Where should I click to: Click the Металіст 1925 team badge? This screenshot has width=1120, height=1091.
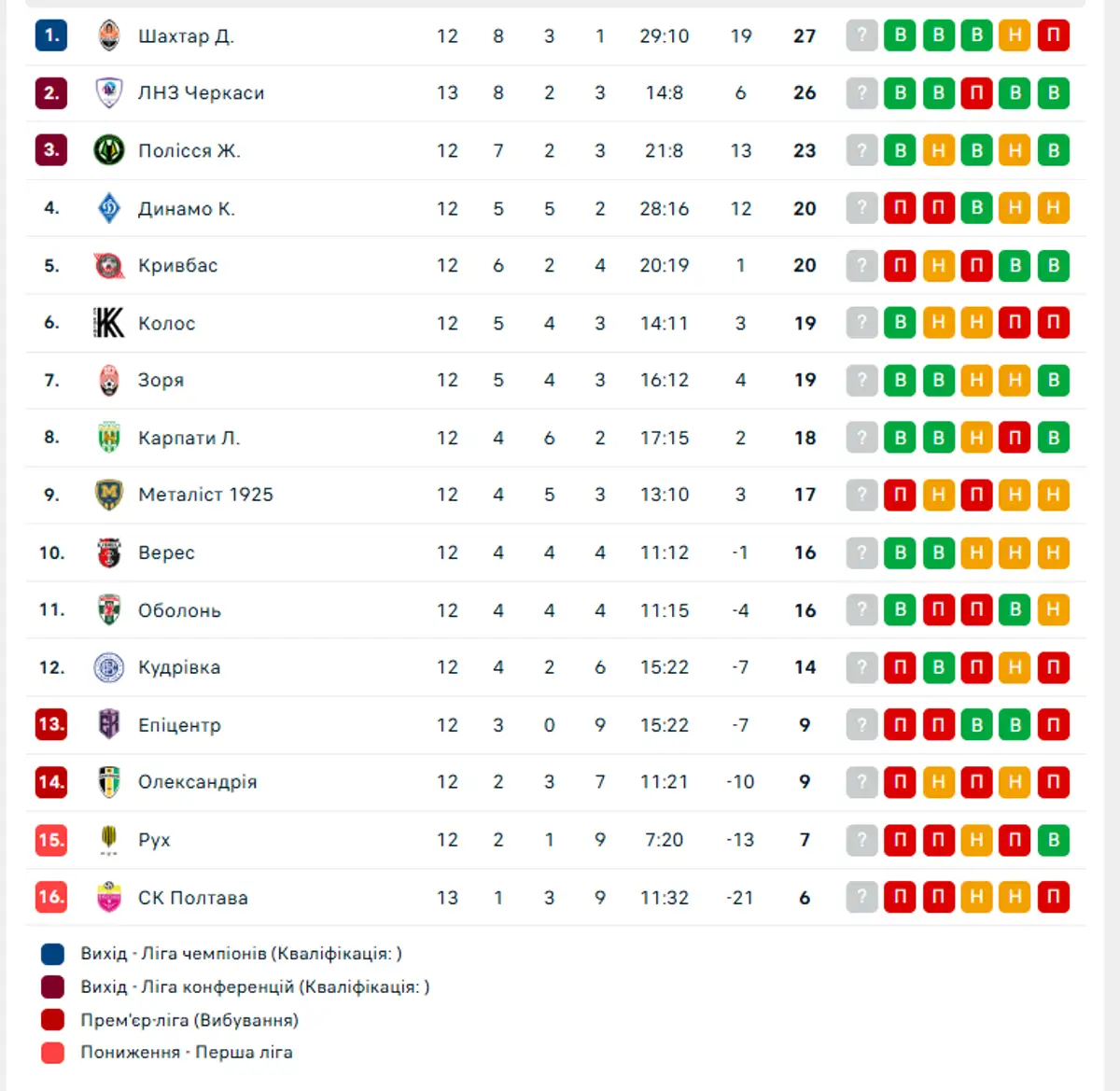point(109,495)
